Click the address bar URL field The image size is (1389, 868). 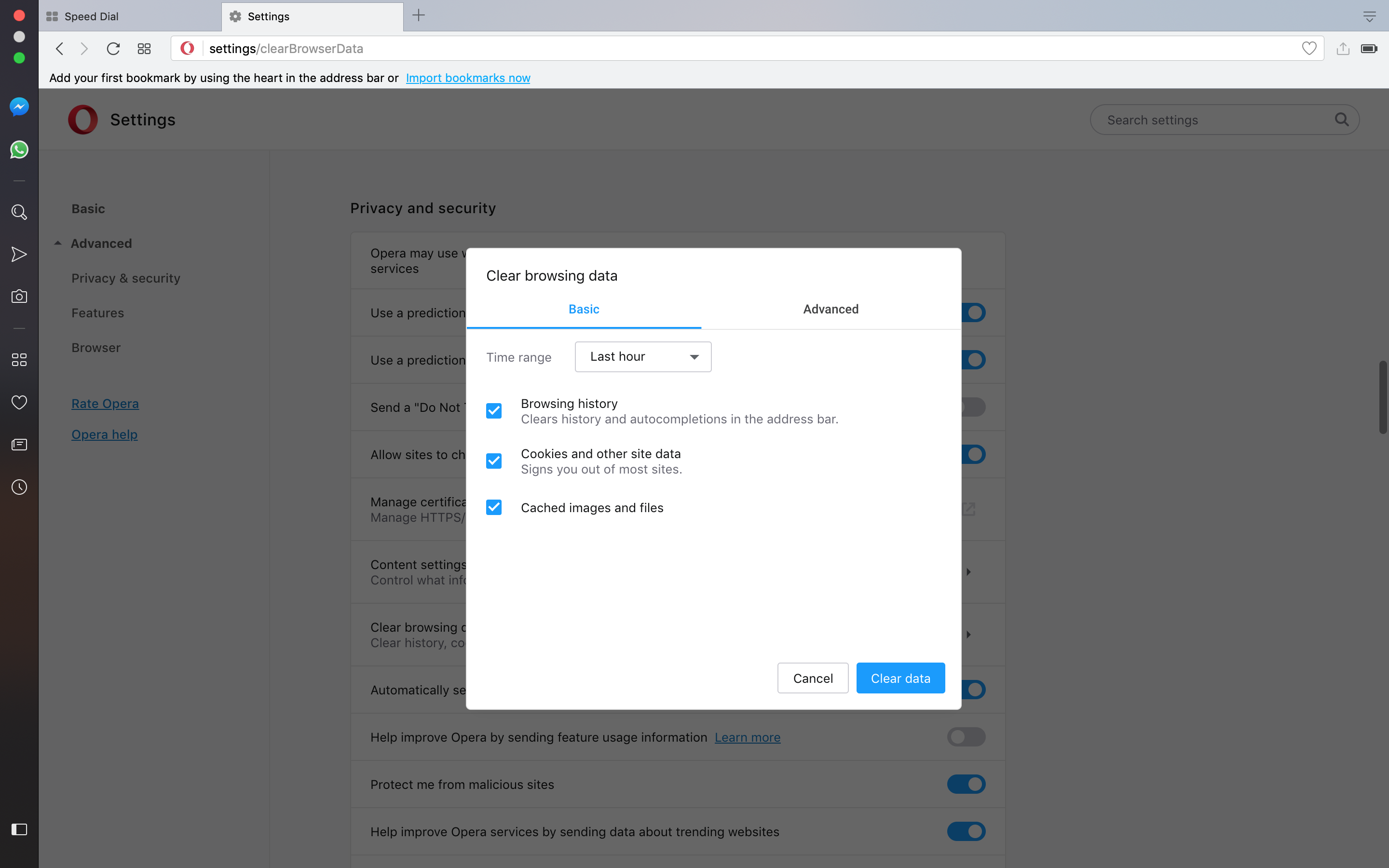[x=746, y=49]
